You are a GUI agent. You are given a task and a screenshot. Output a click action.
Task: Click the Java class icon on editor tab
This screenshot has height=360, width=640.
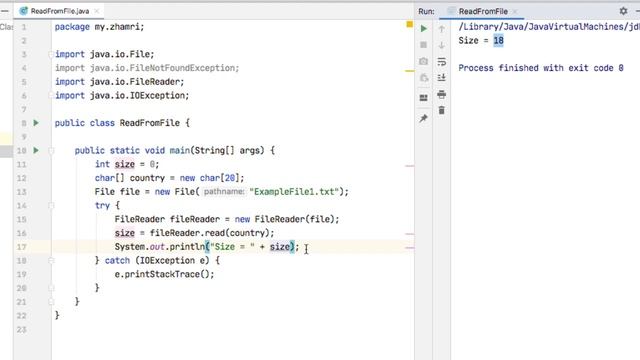[24, 11]
